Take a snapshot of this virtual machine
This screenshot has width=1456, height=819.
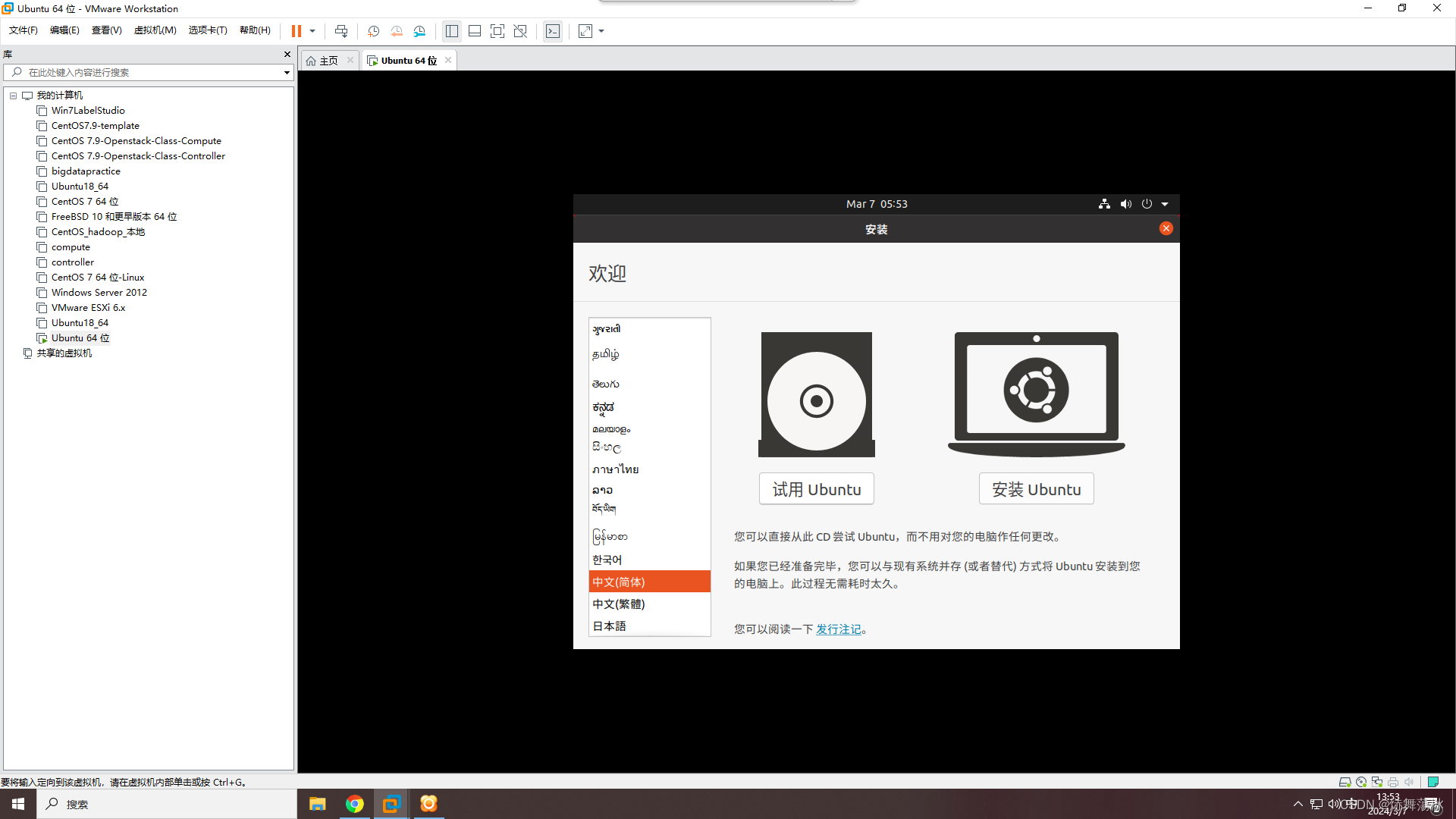(374, 31)
